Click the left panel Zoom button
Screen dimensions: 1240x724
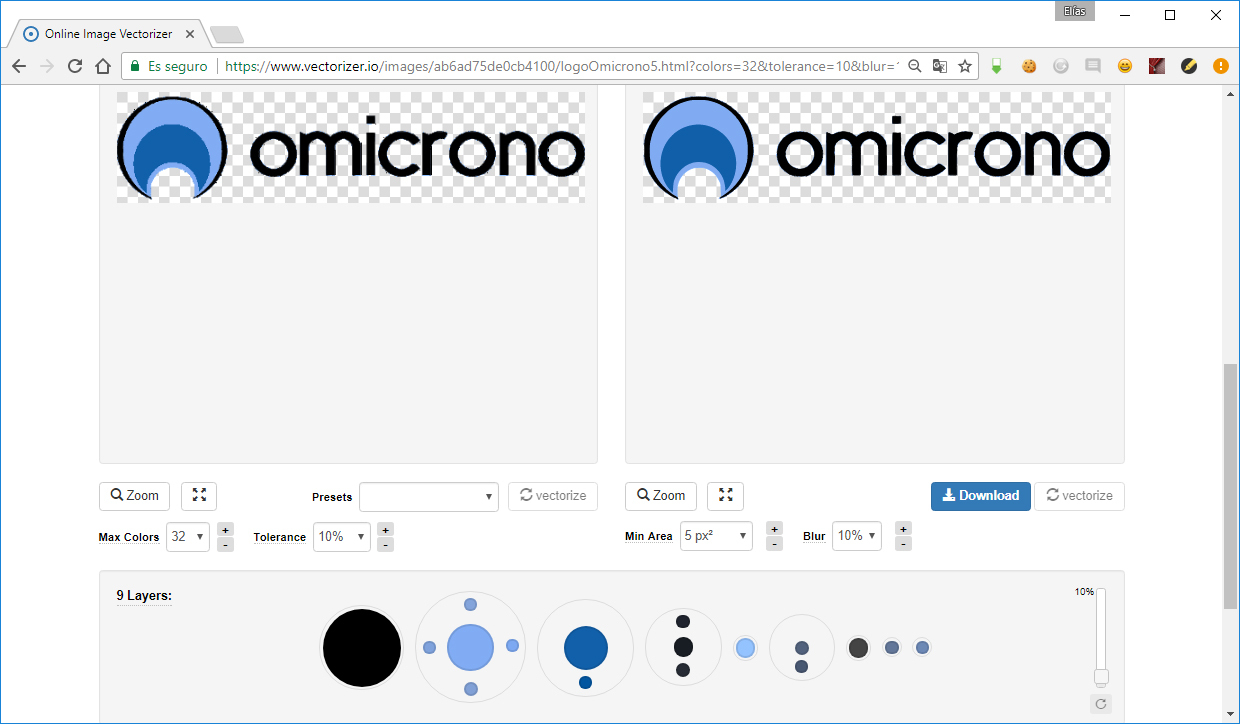[x=134, y=496]
